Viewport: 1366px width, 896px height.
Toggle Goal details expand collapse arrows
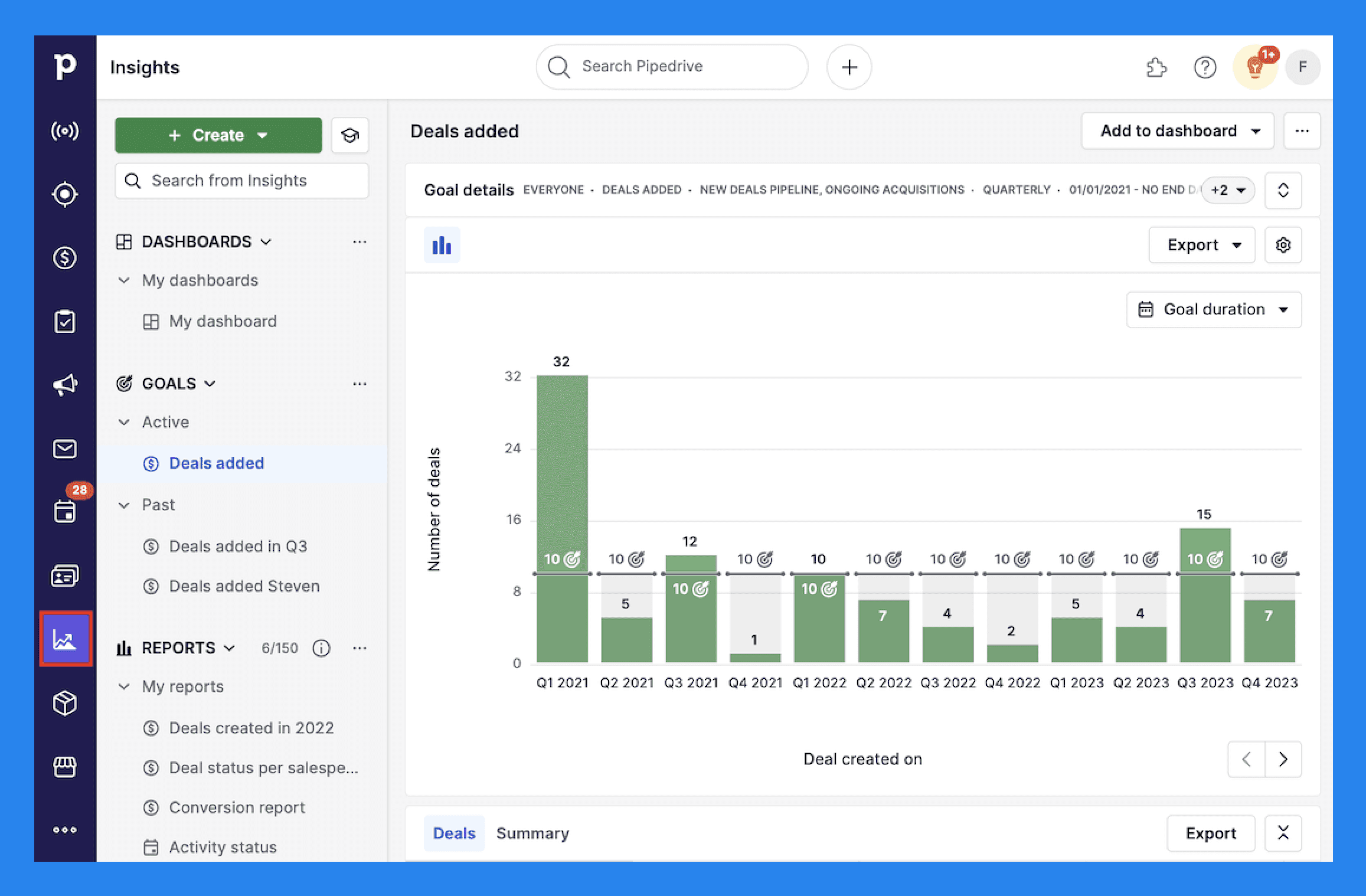click(x=1283, y=190)
